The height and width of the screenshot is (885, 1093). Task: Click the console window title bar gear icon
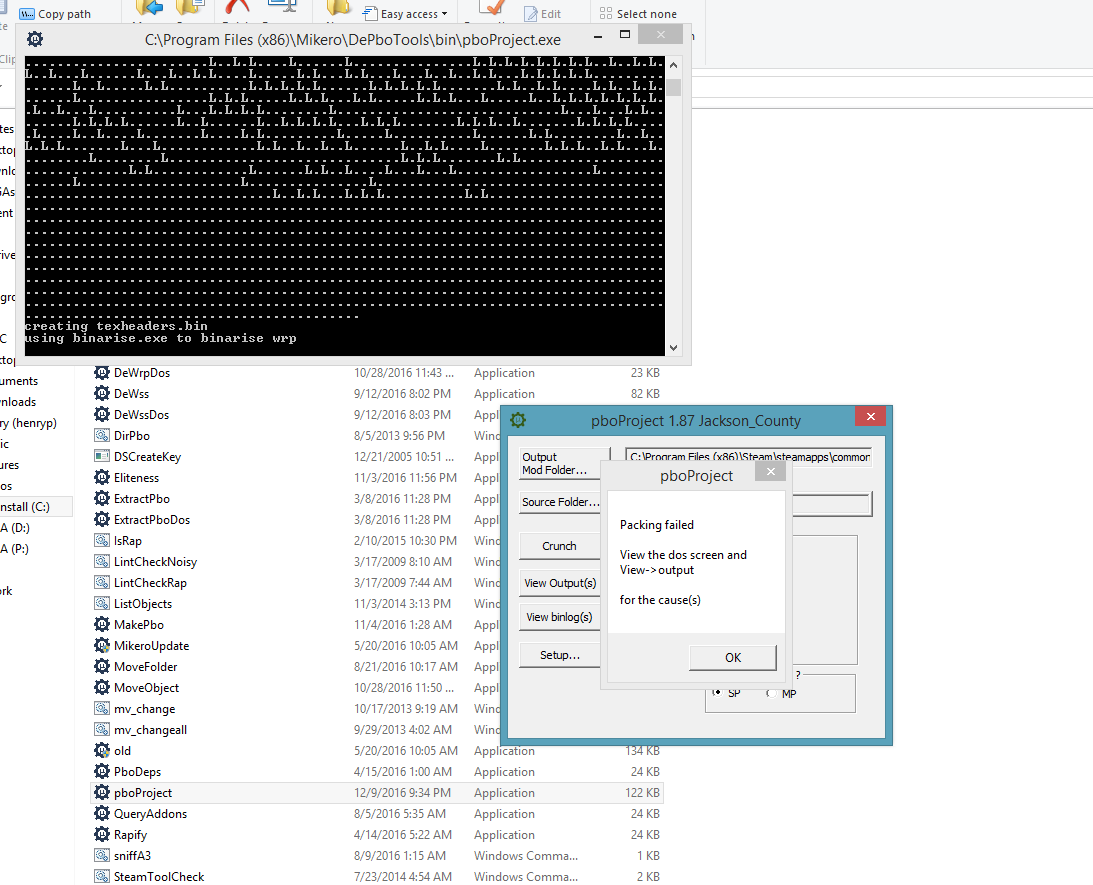coord(35,39)
